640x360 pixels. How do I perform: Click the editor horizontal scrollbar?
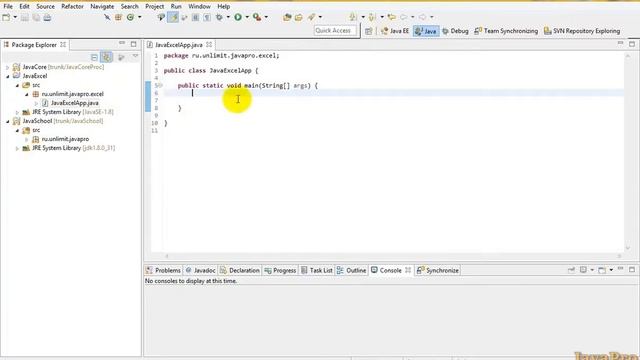(x=393, y=256)
